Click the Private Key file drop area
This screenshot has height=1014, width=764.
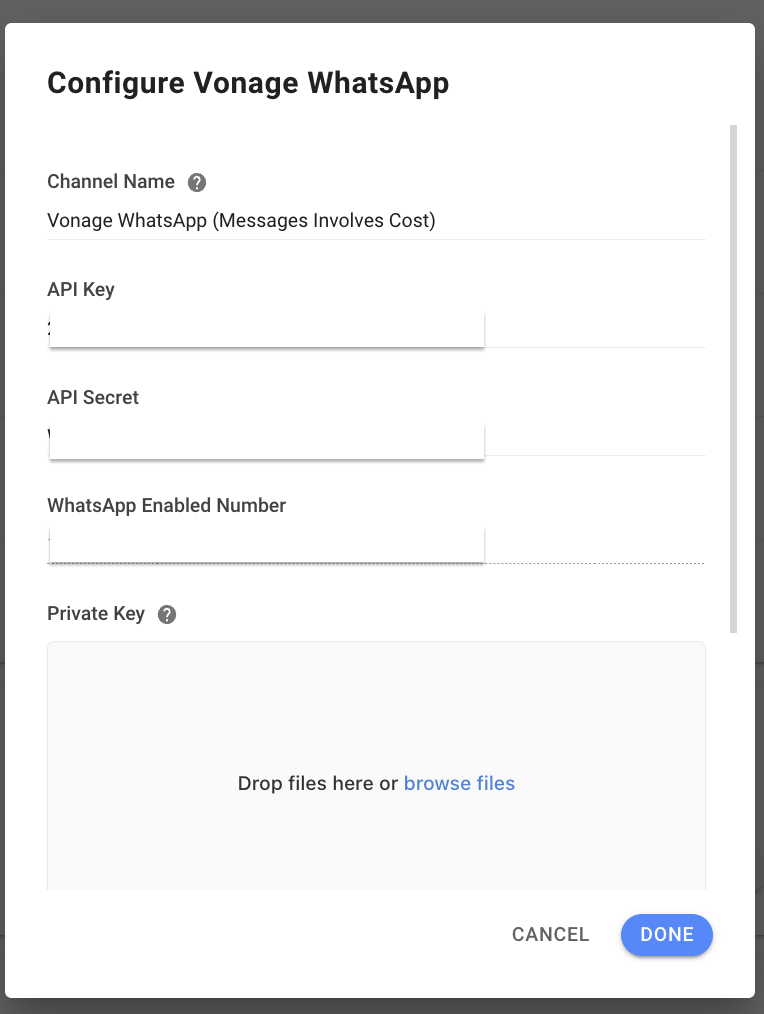376,766
